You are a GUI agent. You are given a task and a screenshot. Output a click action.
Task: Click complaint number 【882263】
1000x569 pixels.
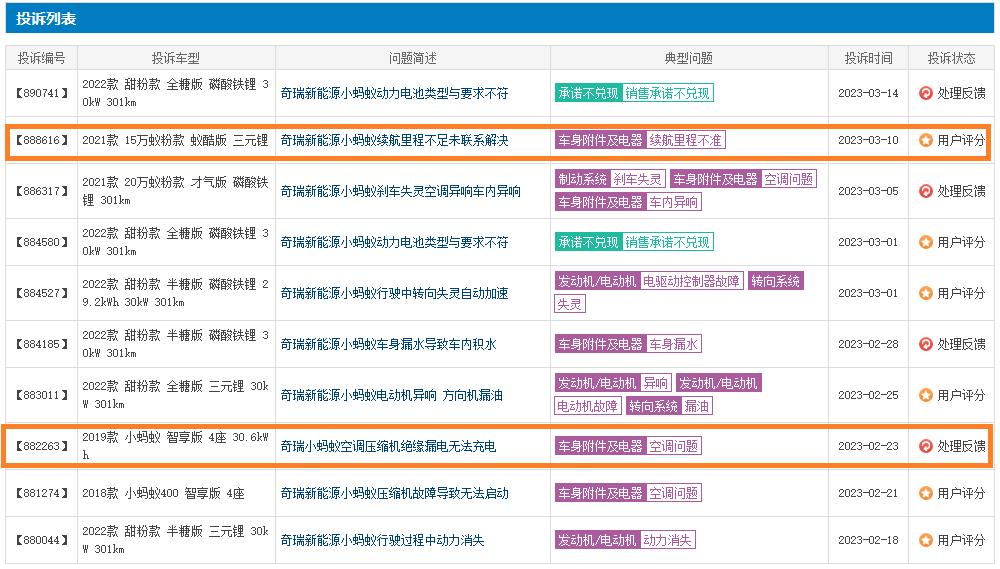[x=41, y=447]
